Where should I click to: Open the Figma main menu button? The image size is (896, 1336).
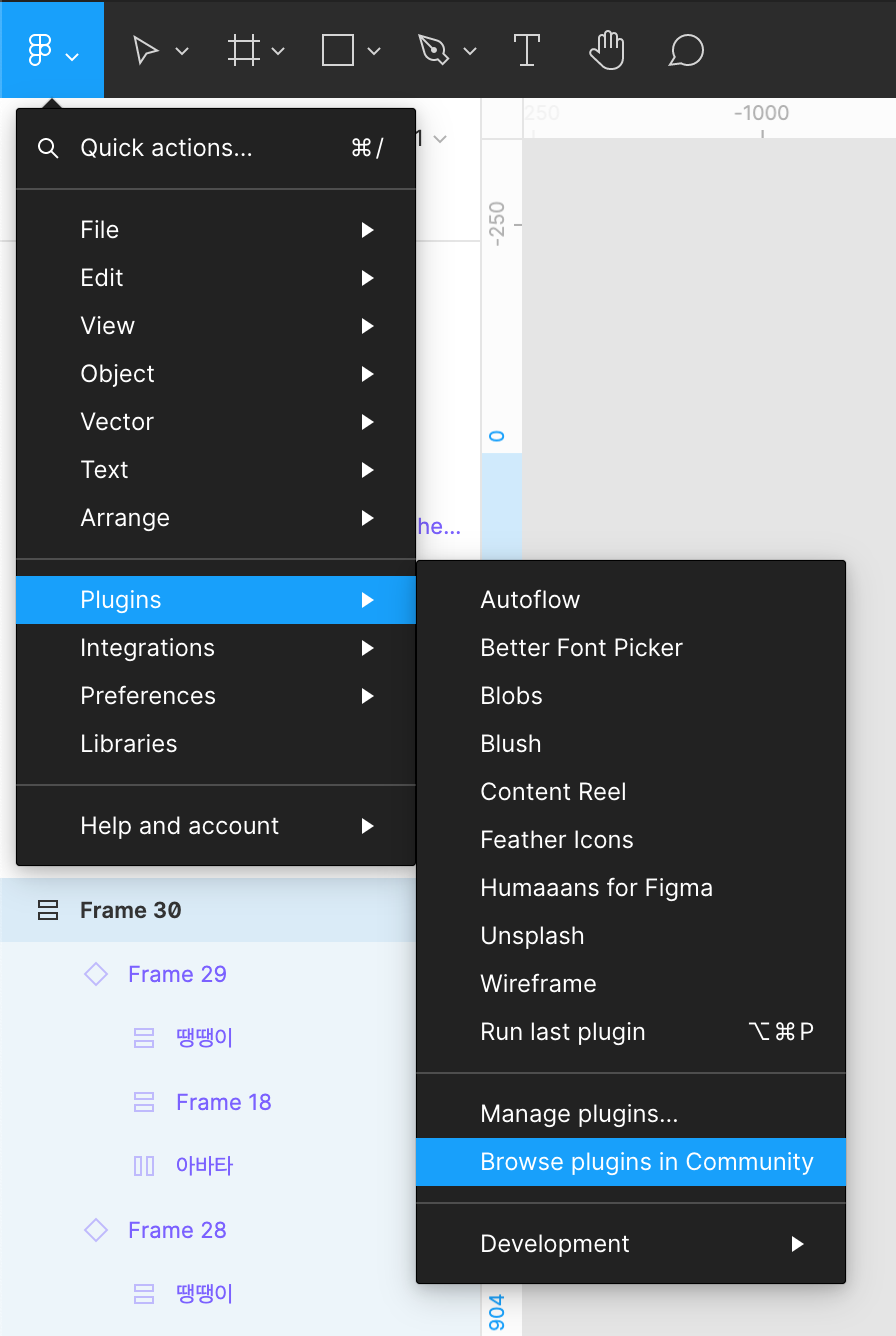[x=51, y=50]
